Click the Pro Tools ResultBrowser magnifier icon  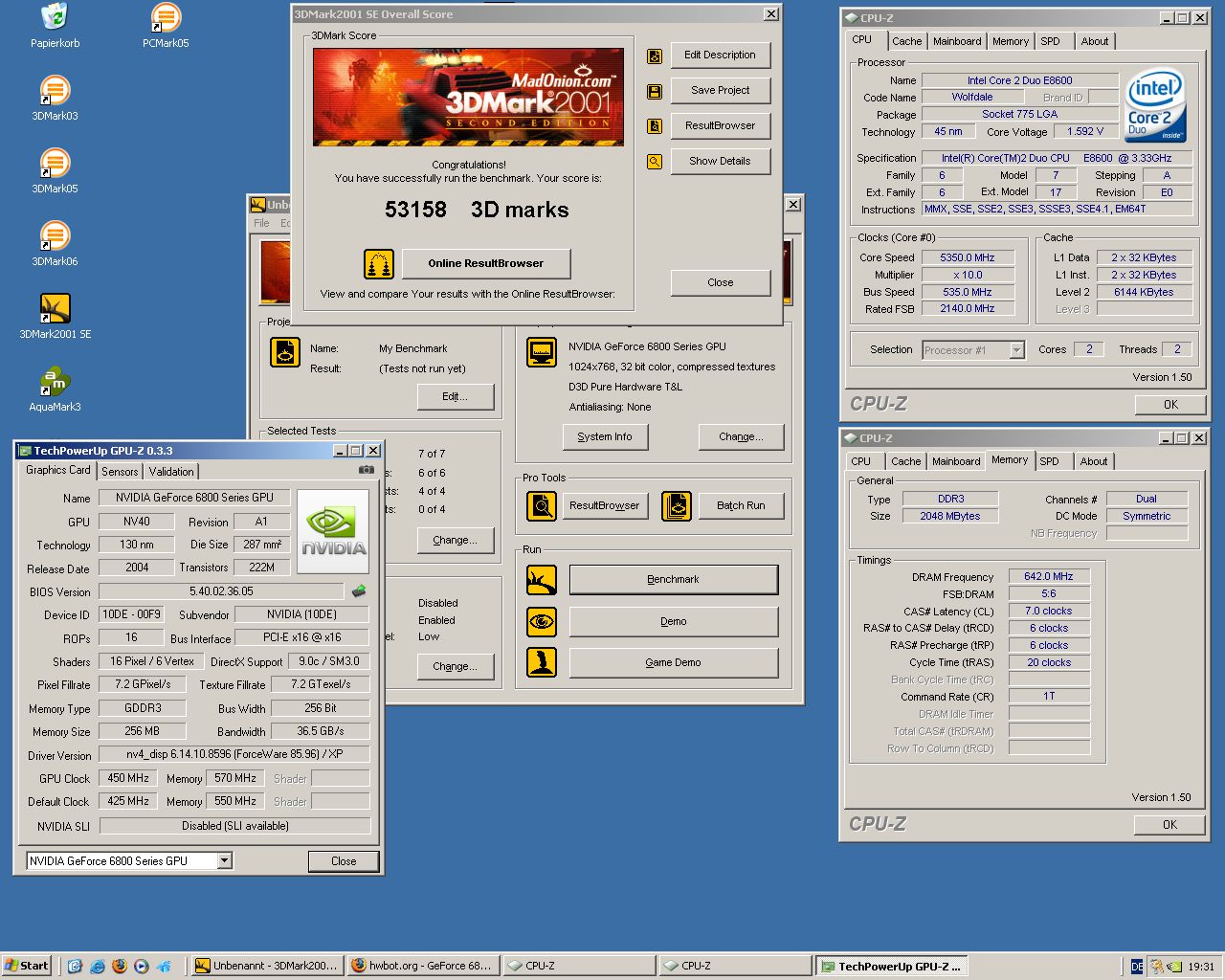(x=542, y=505)
